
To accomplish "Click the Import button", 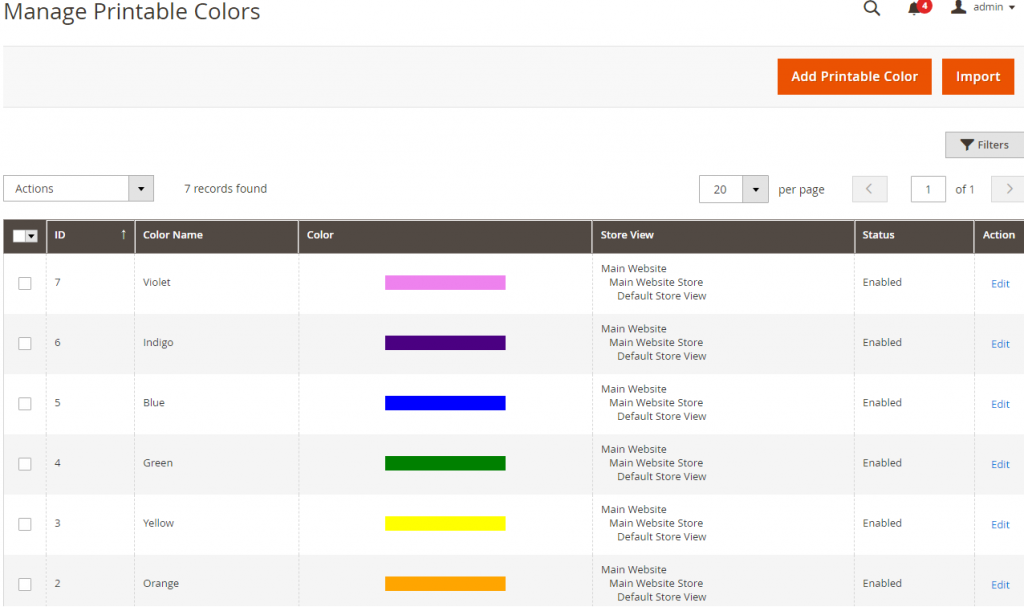I will coord(977,76).
